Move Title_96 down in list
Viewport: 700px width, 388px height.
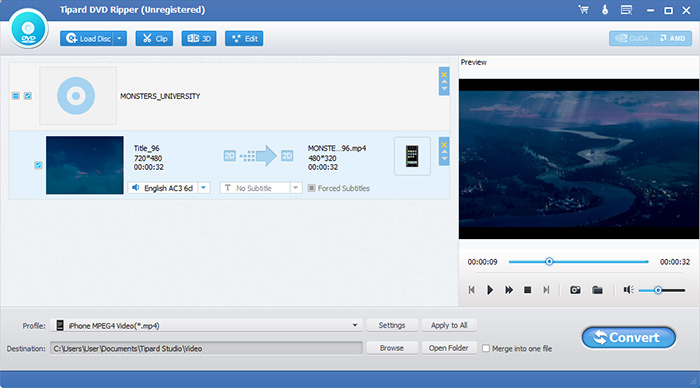tap(444, 159)
